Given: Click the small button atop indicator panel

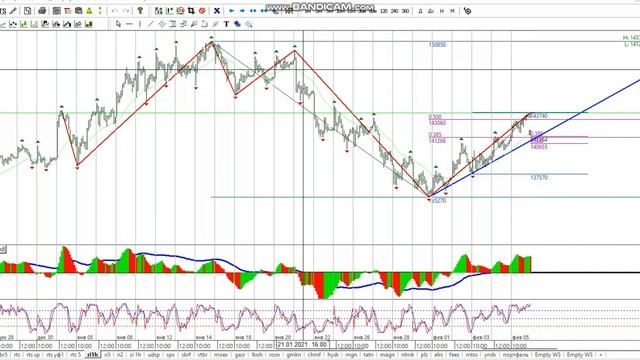Looking at the screenshot, I should pyautogui.click(x=3, y=249).
